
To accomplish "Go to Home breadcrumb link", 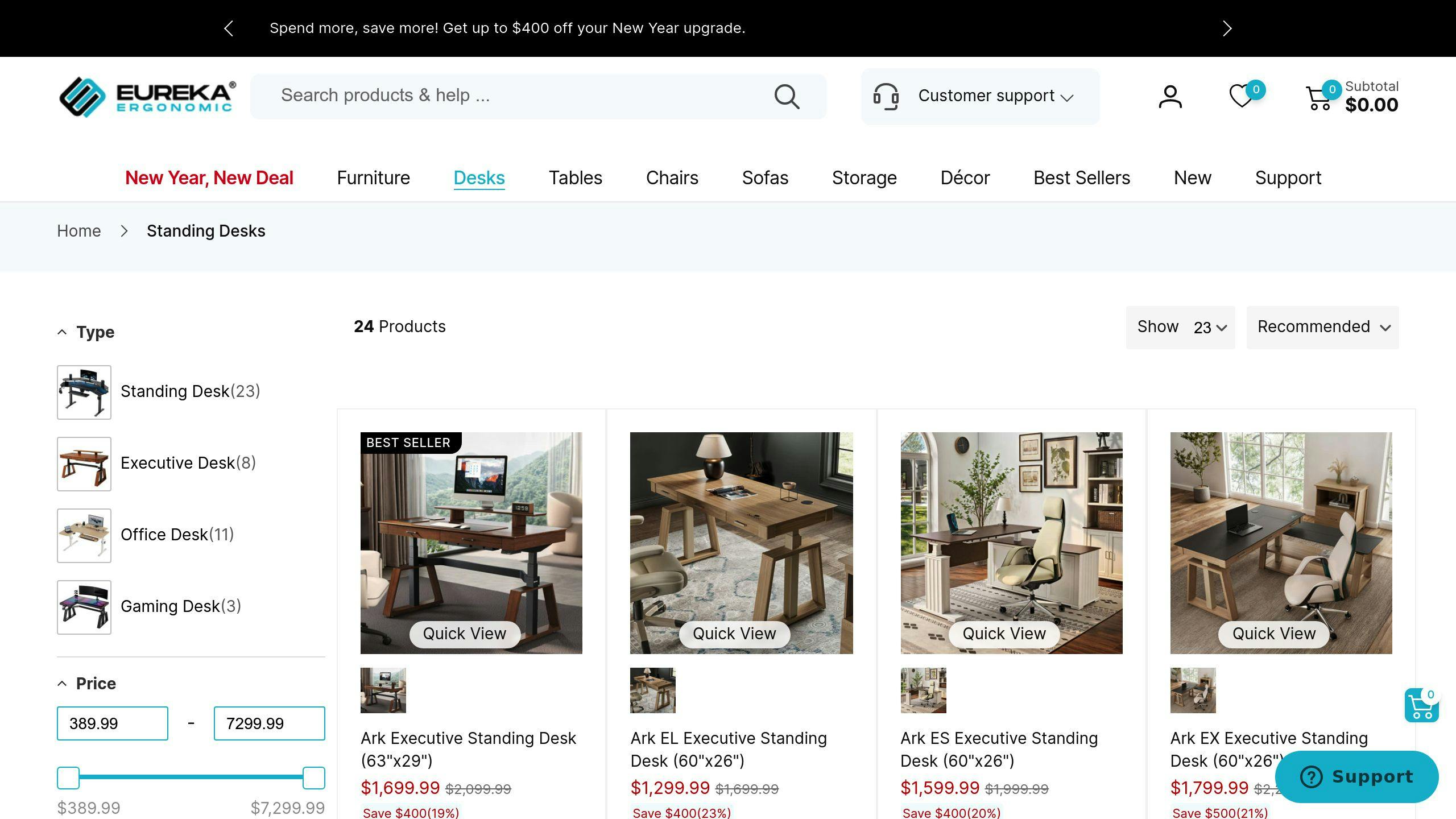I will (79, 231).
